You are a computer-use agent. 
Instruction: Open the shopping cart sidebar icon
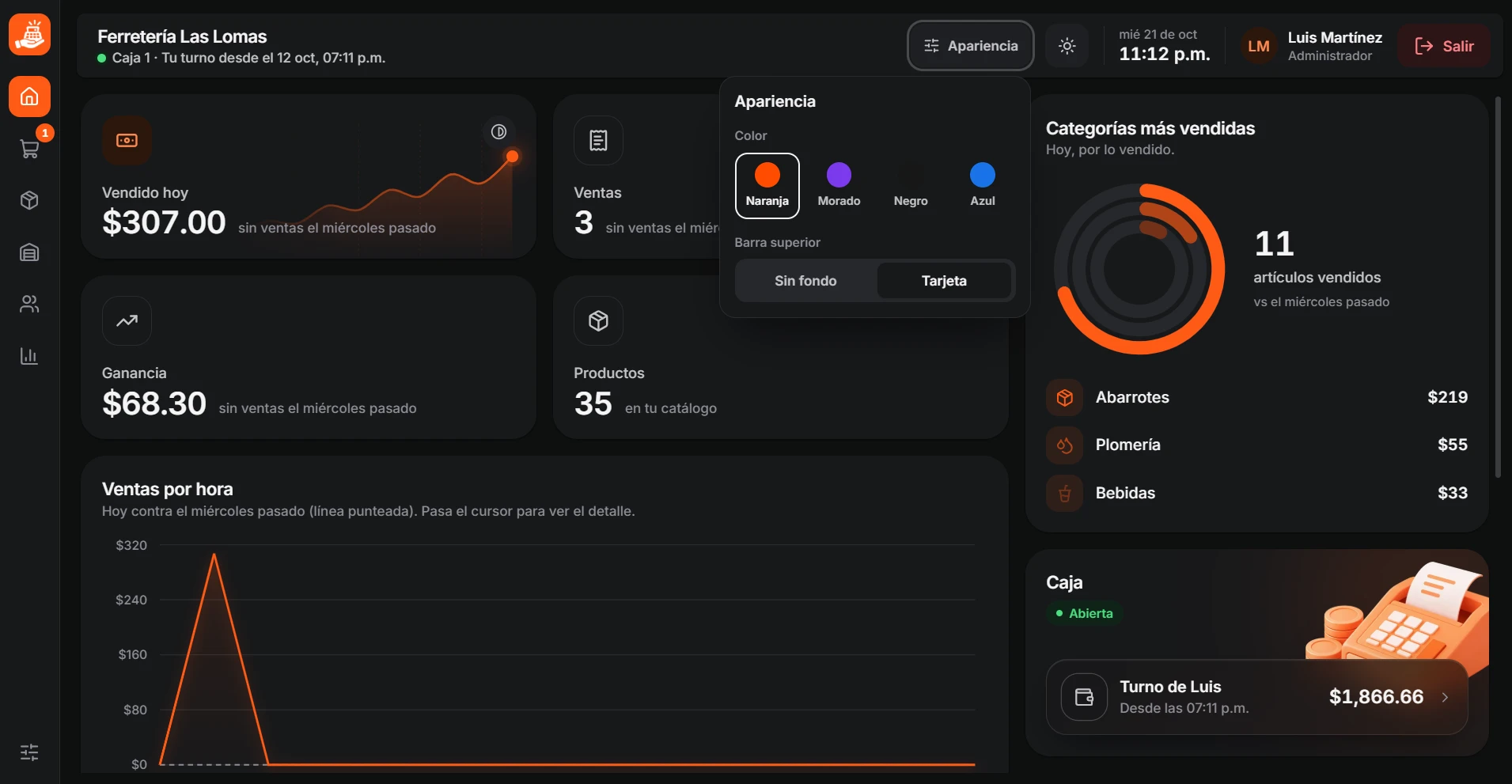pos(29,148)
